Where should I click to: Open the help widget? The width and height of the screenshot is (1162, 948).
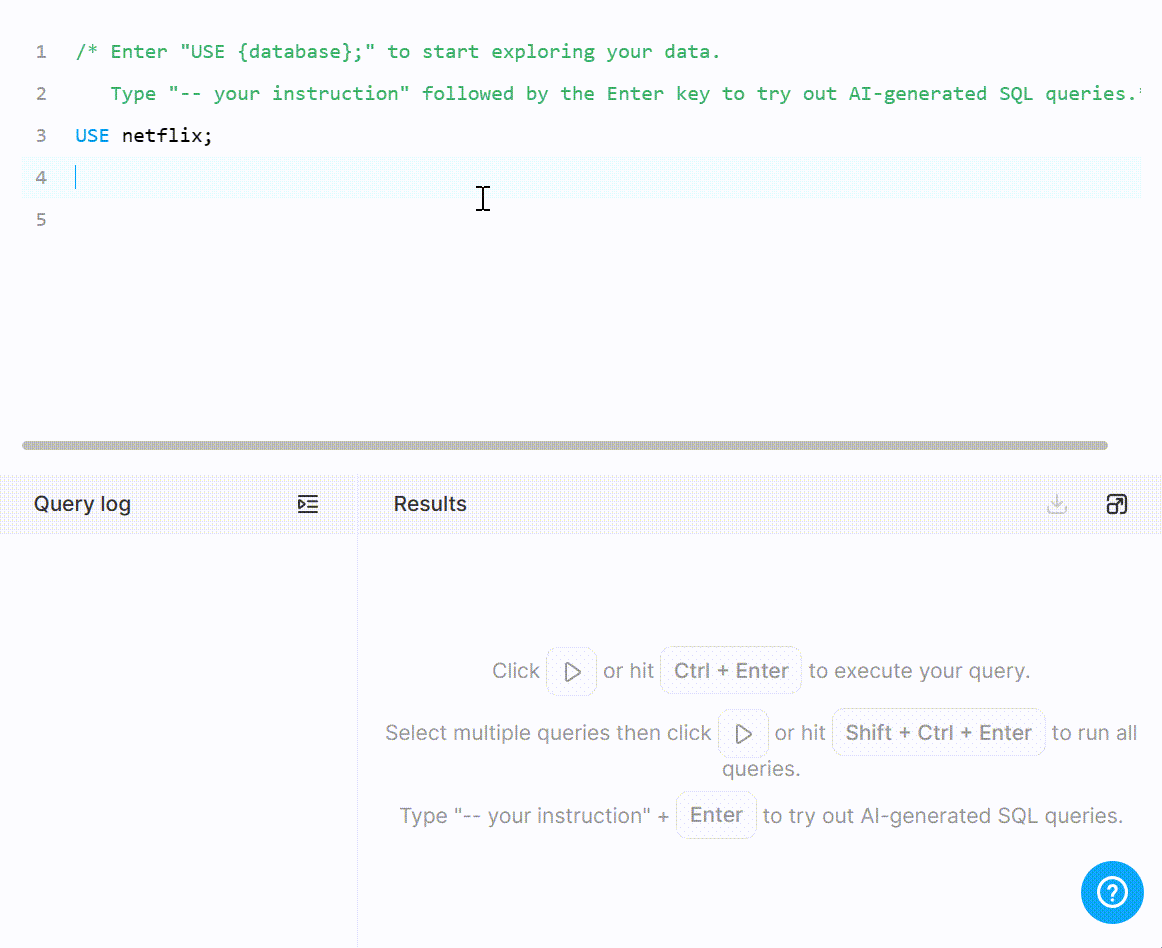1112,892
